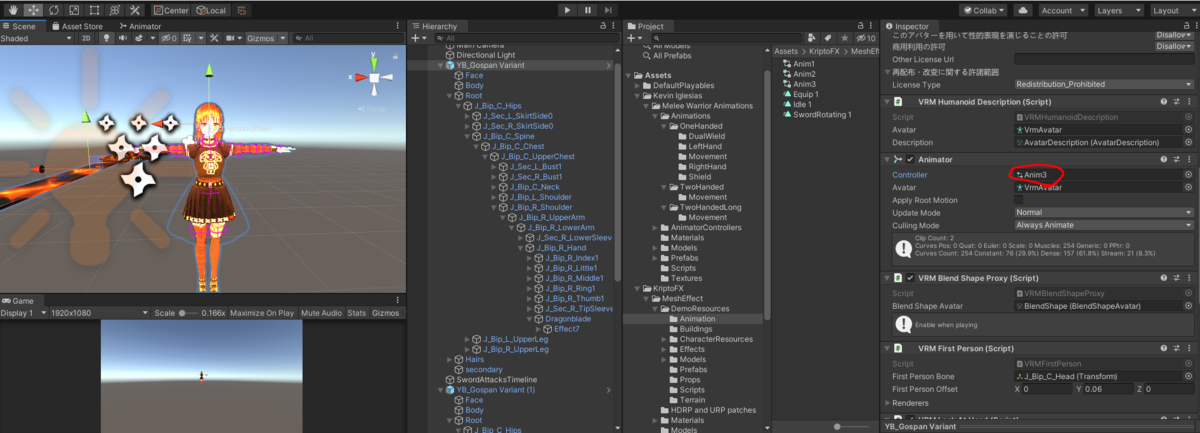Select the combined Transform tool
The width and height of the screenshot is (1200, 433).
113,10
